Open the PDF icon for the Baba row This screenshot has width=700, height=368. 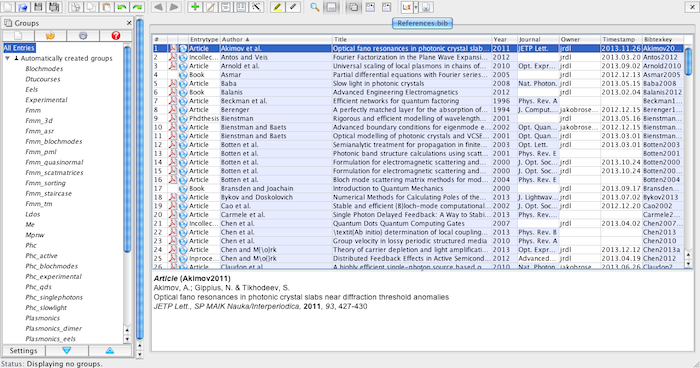click(x=172, y=83)
